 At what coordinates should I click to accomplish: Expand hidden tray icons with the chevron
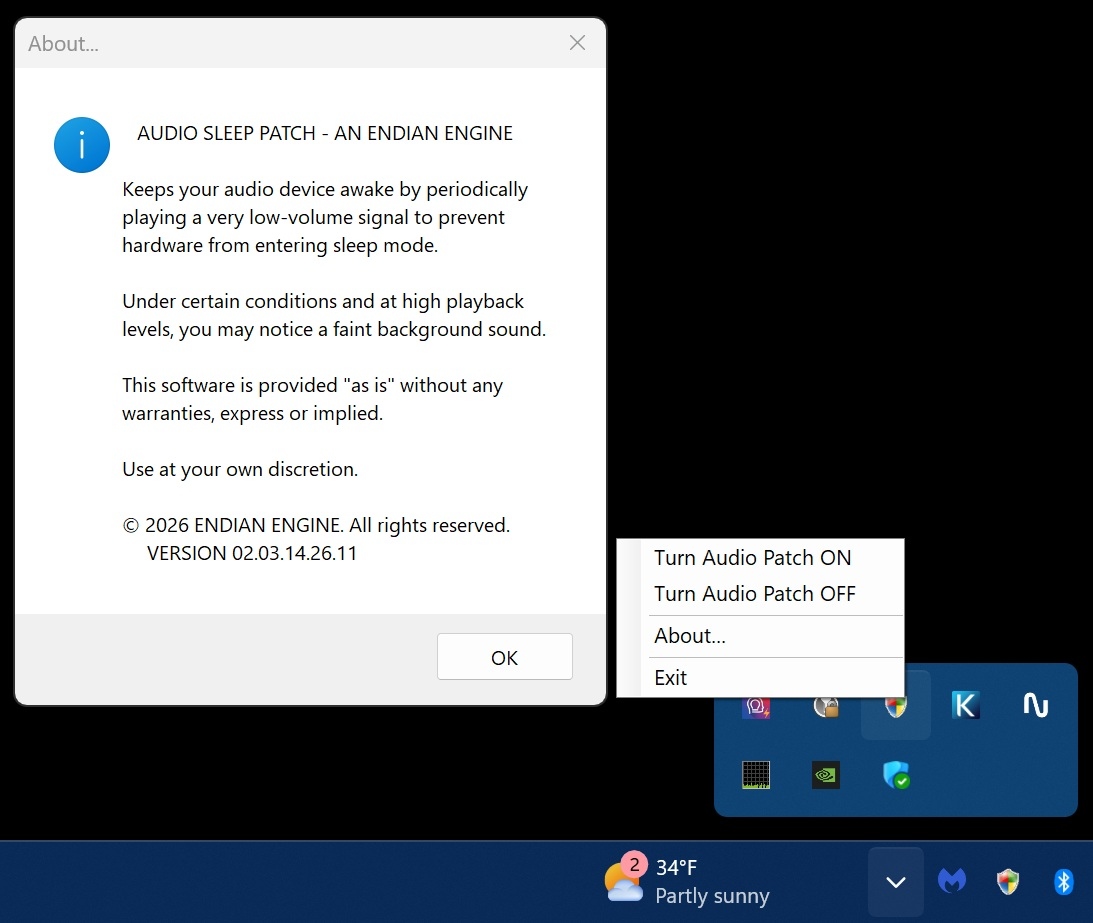click(x=895, y=881)
